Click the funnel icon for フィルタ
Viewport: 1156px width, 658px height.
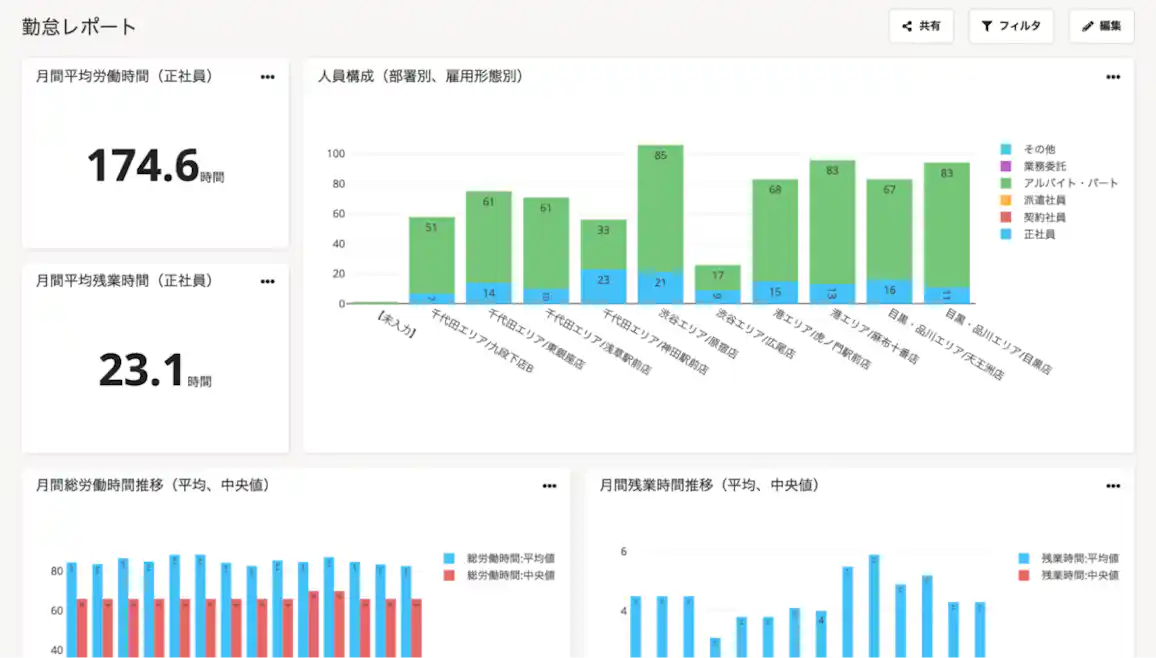click(x=986, y=27)
